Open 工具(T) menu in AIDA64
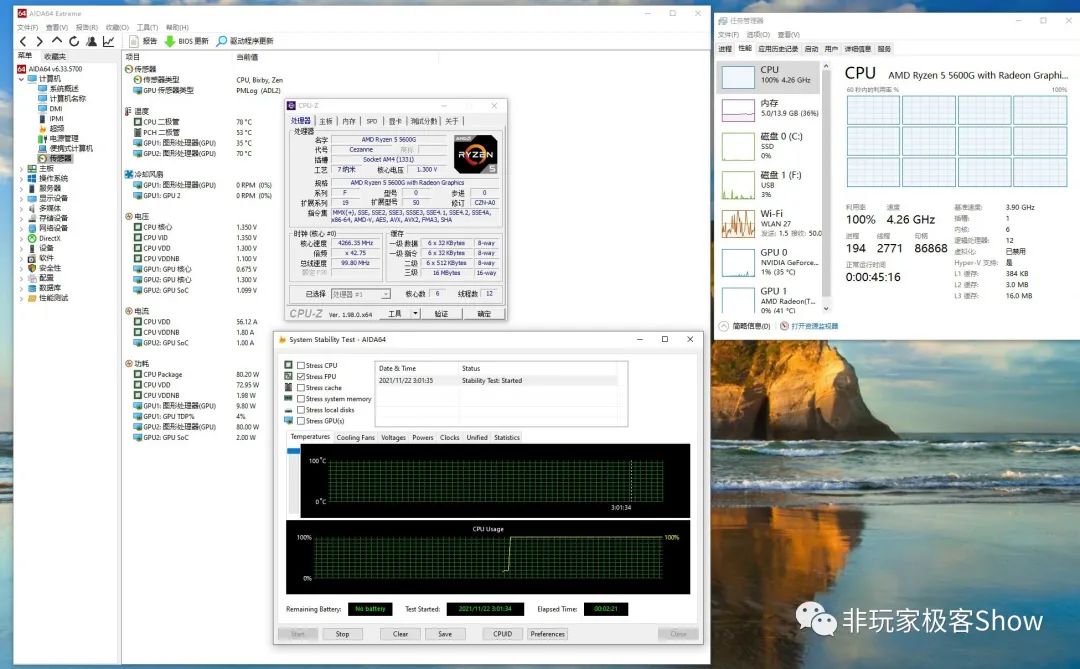 pos(147,28)
